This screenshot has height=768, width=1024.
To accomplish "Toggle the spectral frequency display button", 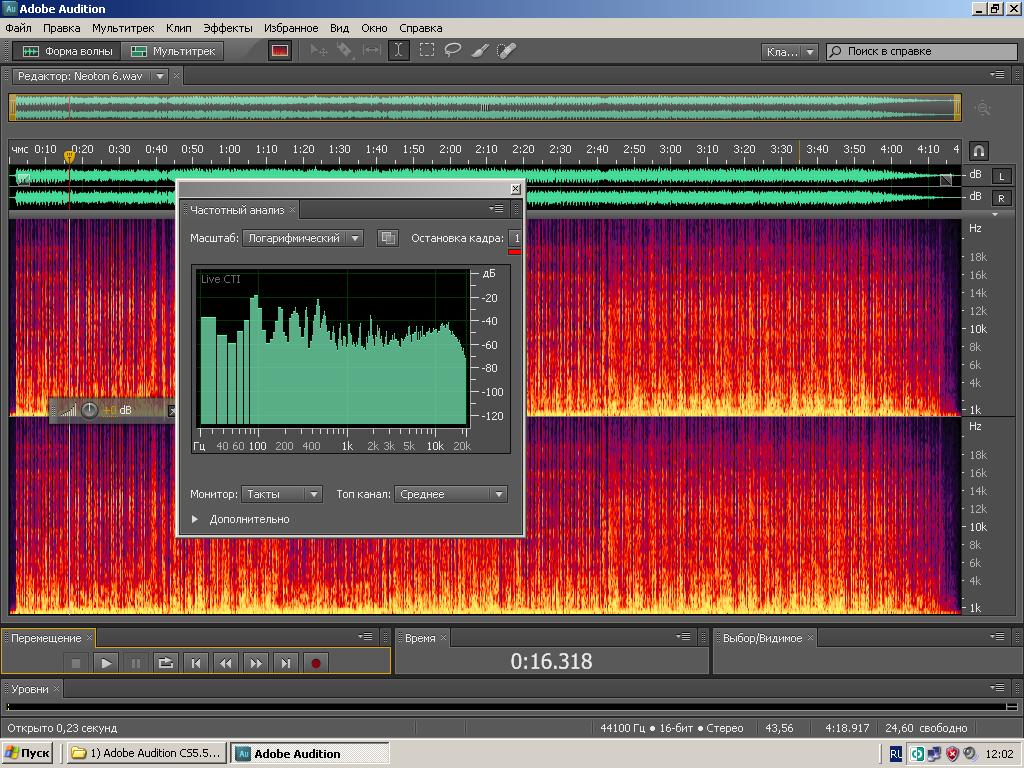I will pyautogui.click(x=280, y=51).
